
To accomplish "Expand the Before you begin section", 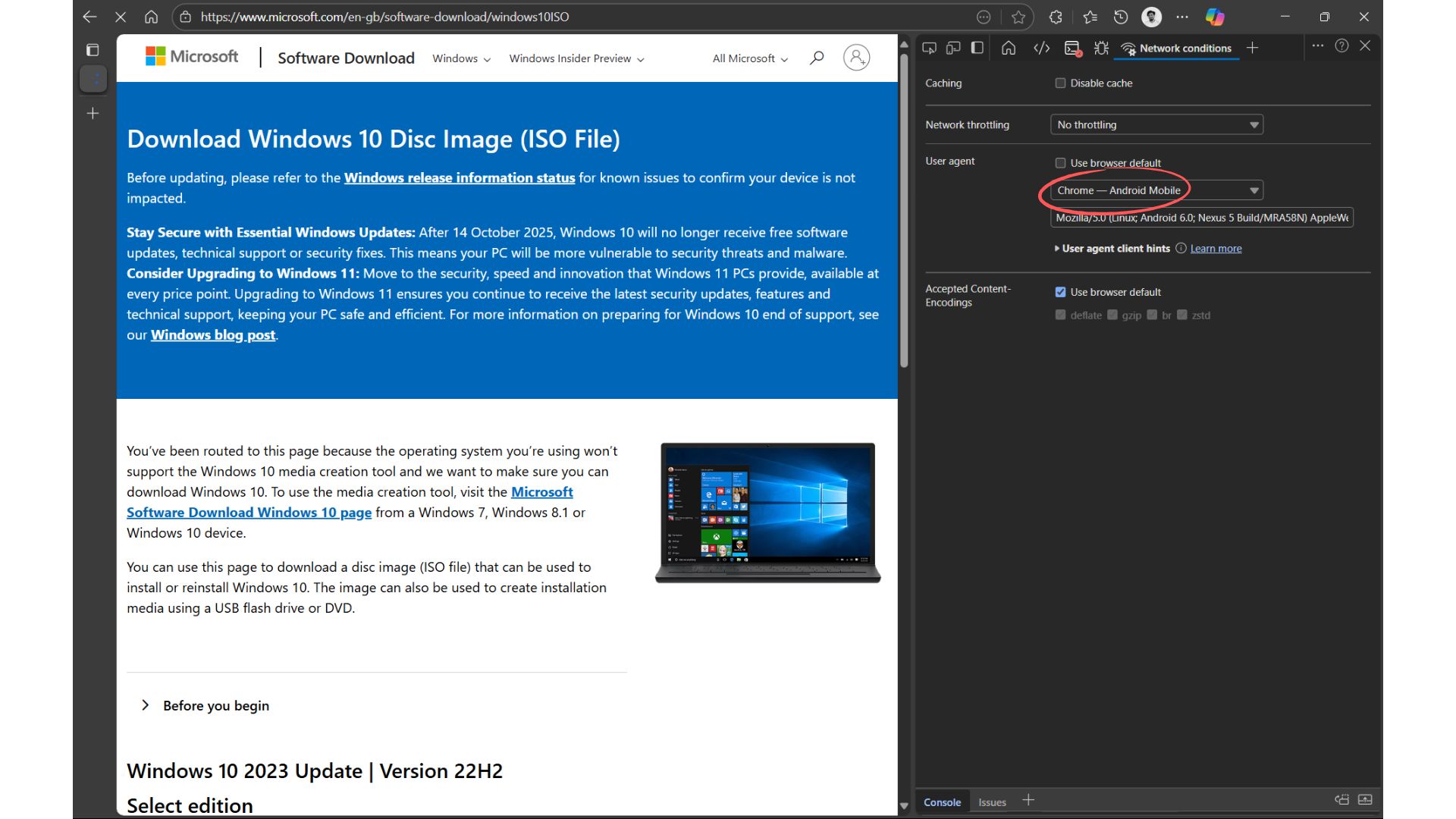I will pyautogui.click(x=206, y=705).
